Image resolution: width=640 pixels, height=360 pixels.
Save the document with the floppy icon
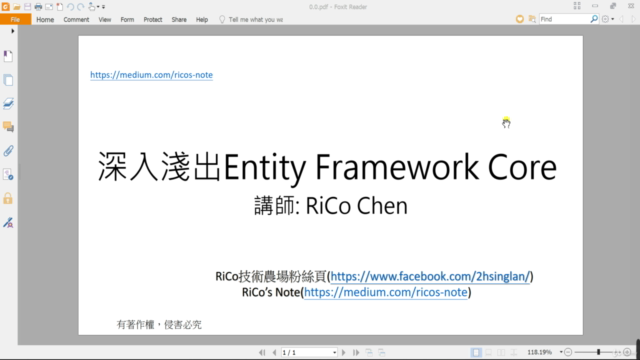pyautogui.click(x=27, y=7)
